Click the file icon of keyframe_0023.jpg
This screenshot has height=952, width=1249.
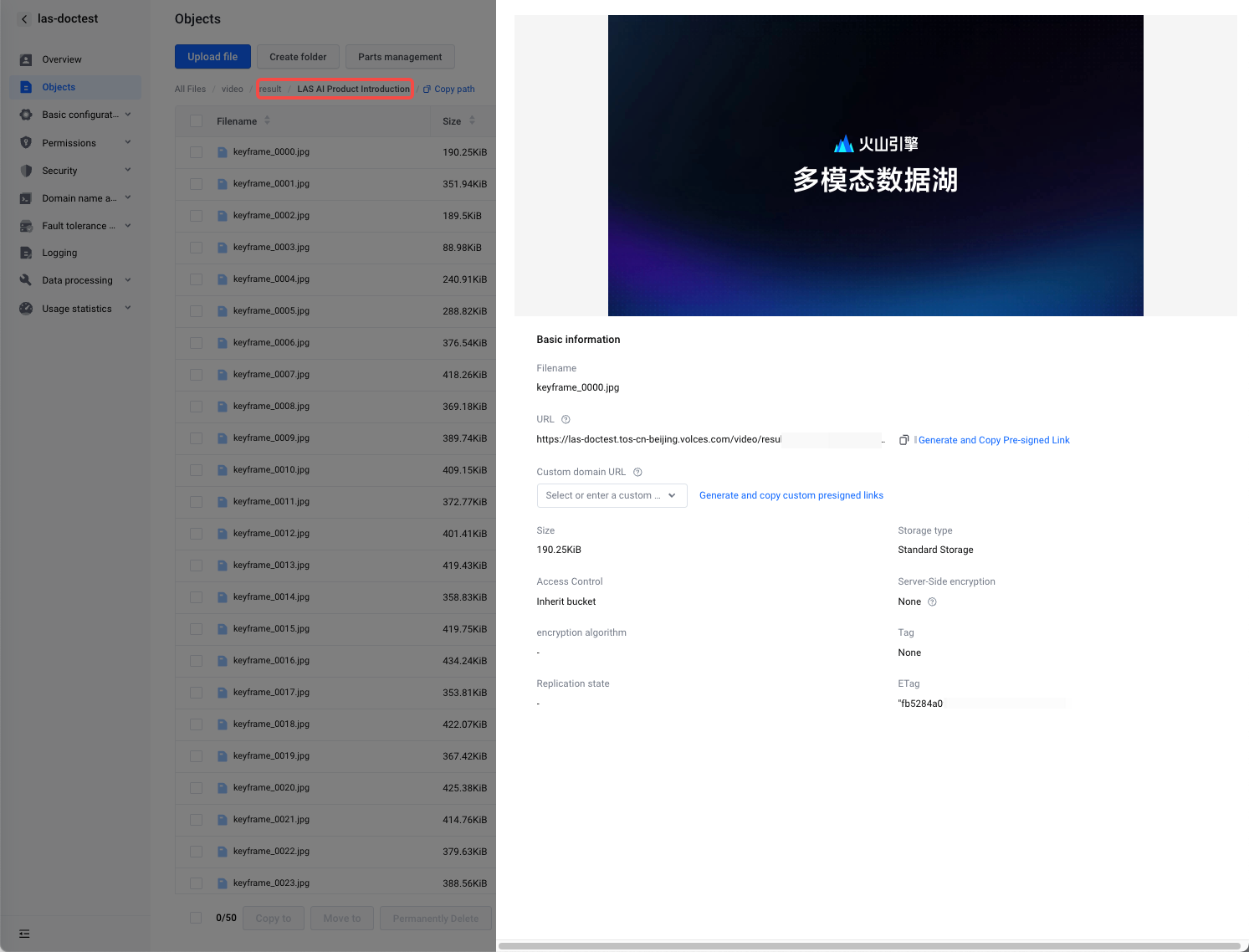pos(223,883)
